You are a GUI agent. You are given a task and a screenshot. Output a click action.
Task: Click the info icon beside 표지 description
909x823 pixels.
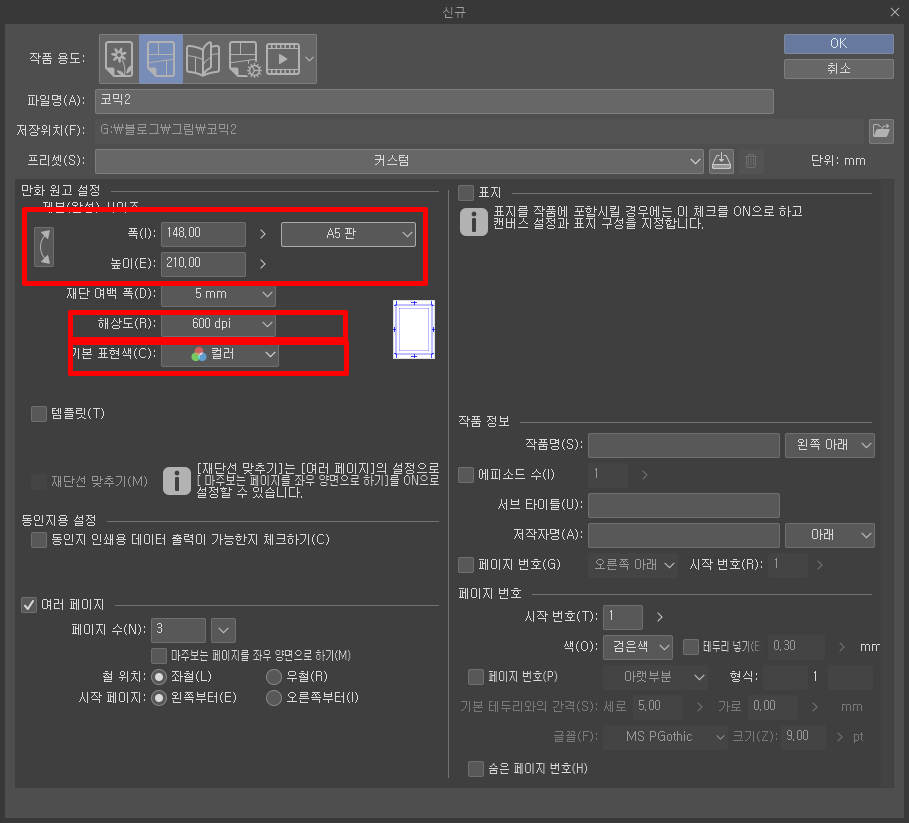(x=474, y=221)
